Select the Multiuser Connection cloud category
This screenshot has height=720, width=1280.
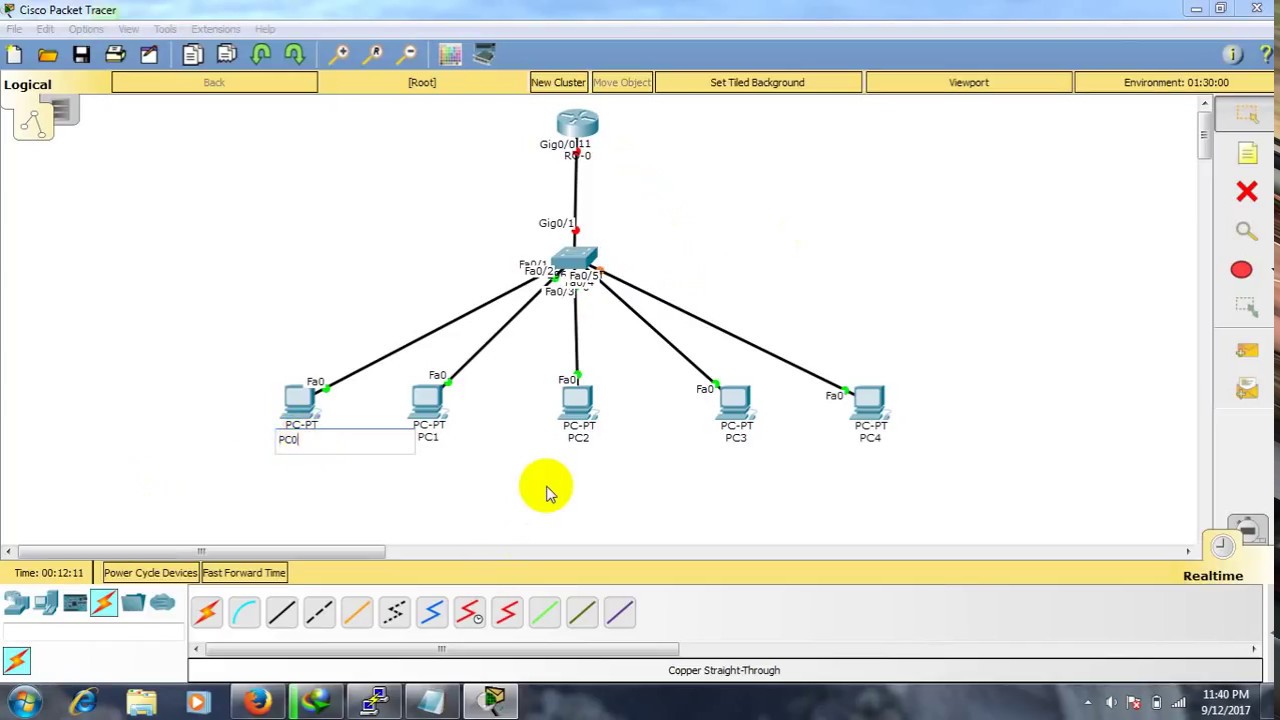(x=162, y=603)
